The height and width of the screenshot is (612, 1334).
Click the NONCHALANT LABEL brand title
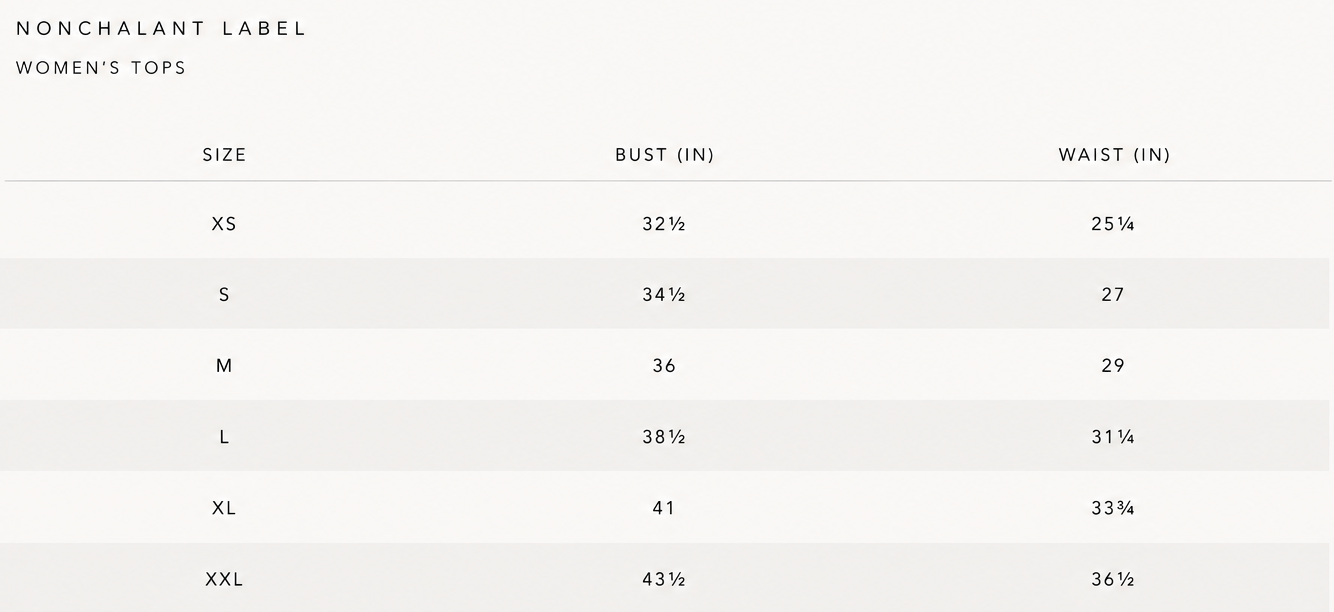coord(161,28)
